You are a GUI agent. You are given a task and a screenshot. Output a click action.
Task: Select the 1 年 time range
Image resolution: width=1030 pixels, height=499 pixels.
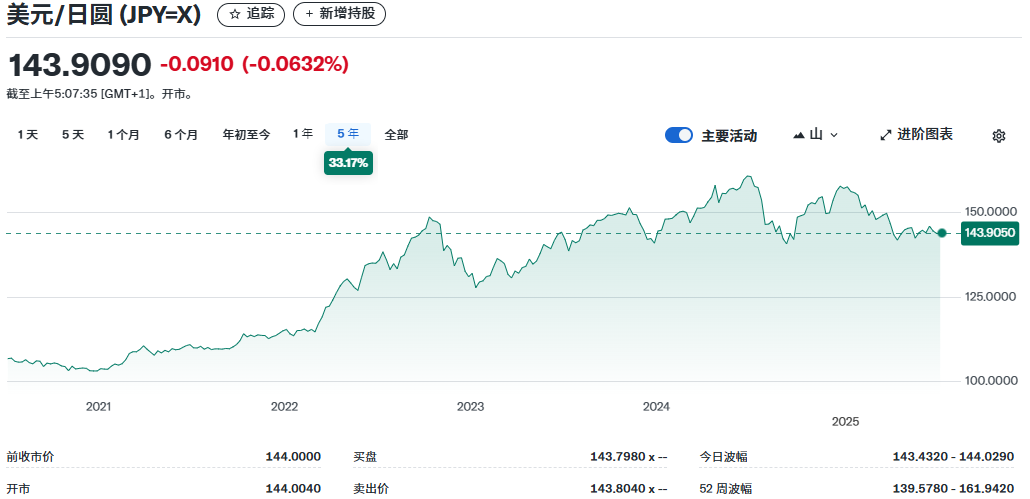click(x=303, y=134)
